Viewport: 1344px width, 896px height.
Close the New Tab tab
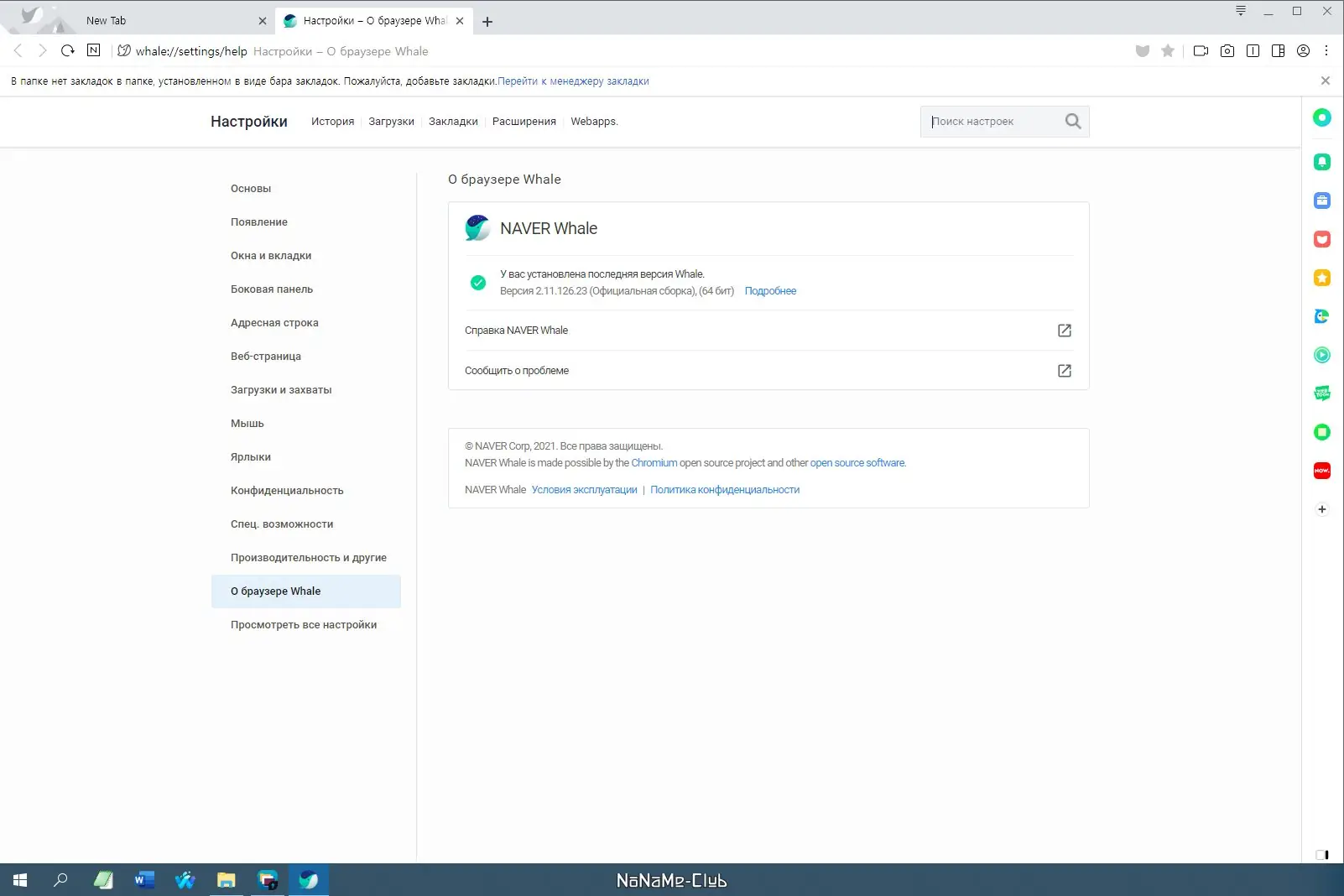(262, 21)
